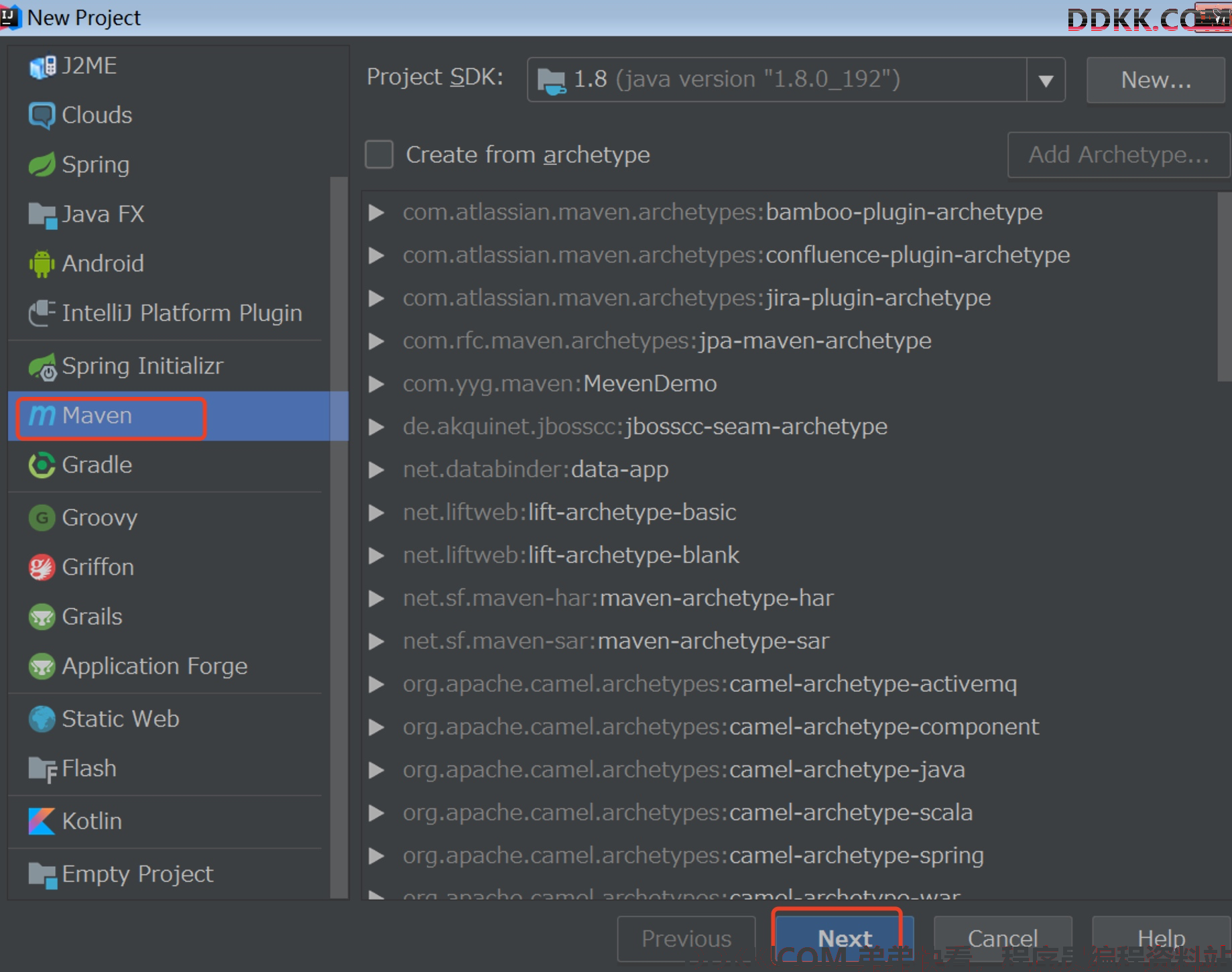The height and width of the screenshot is (972, 1232).
Task: Expand lift-archetype-blank node
Action: (377, 556)
